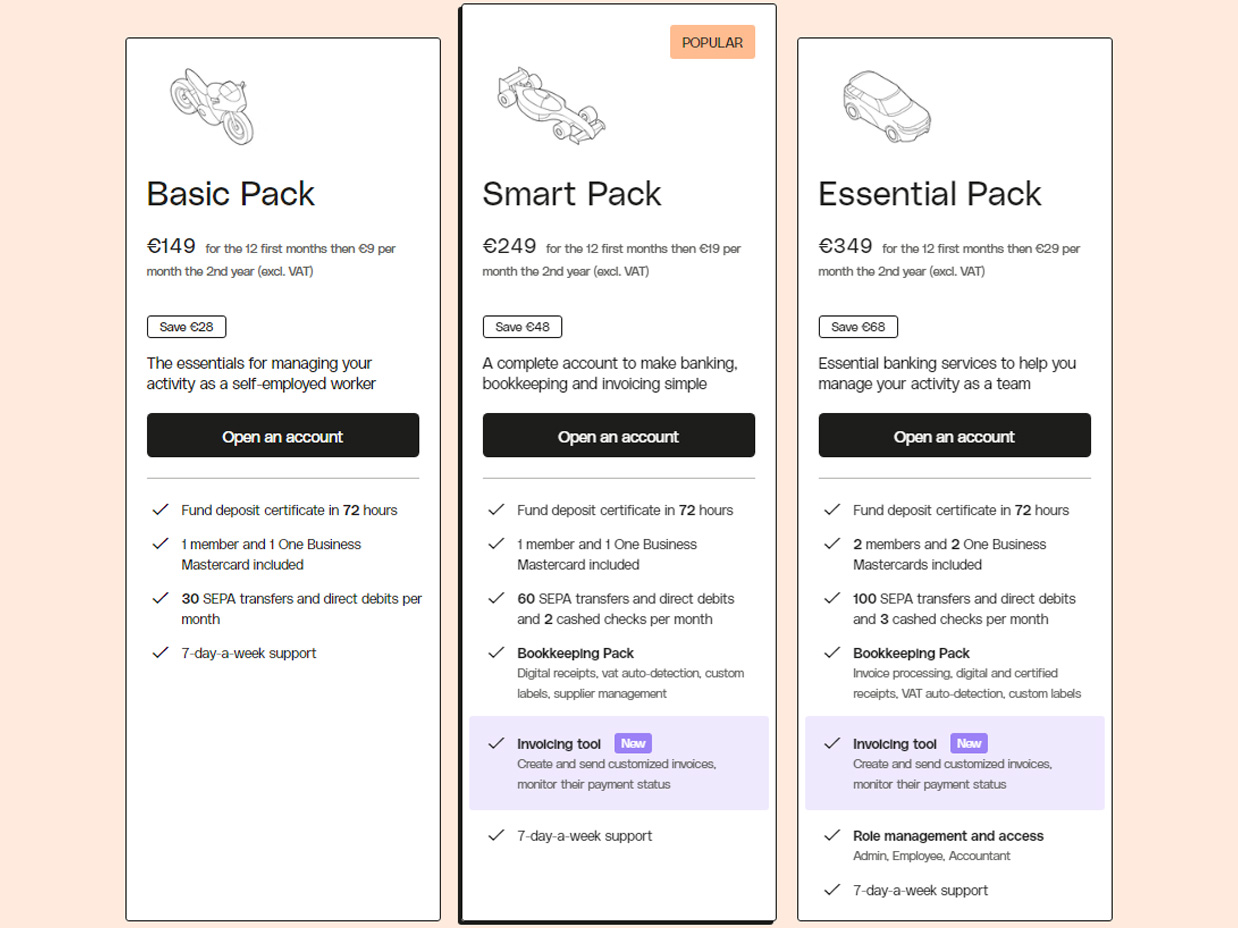Click checkmark next to Smart Pack Bookkeeping Pack

point(495,652)
